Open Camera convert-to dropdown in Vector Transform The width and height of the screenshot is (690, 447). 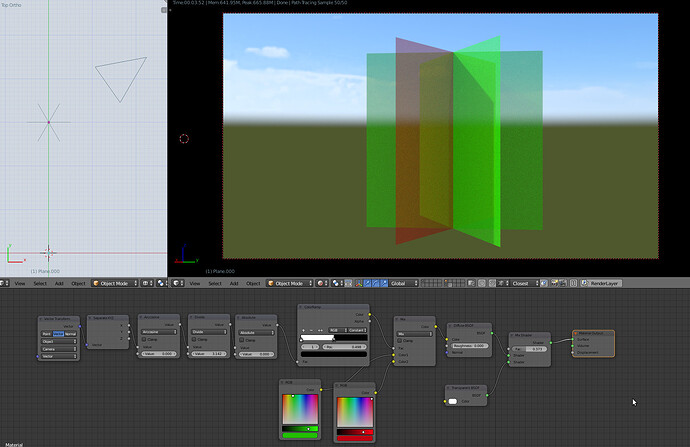coord(59,349)
